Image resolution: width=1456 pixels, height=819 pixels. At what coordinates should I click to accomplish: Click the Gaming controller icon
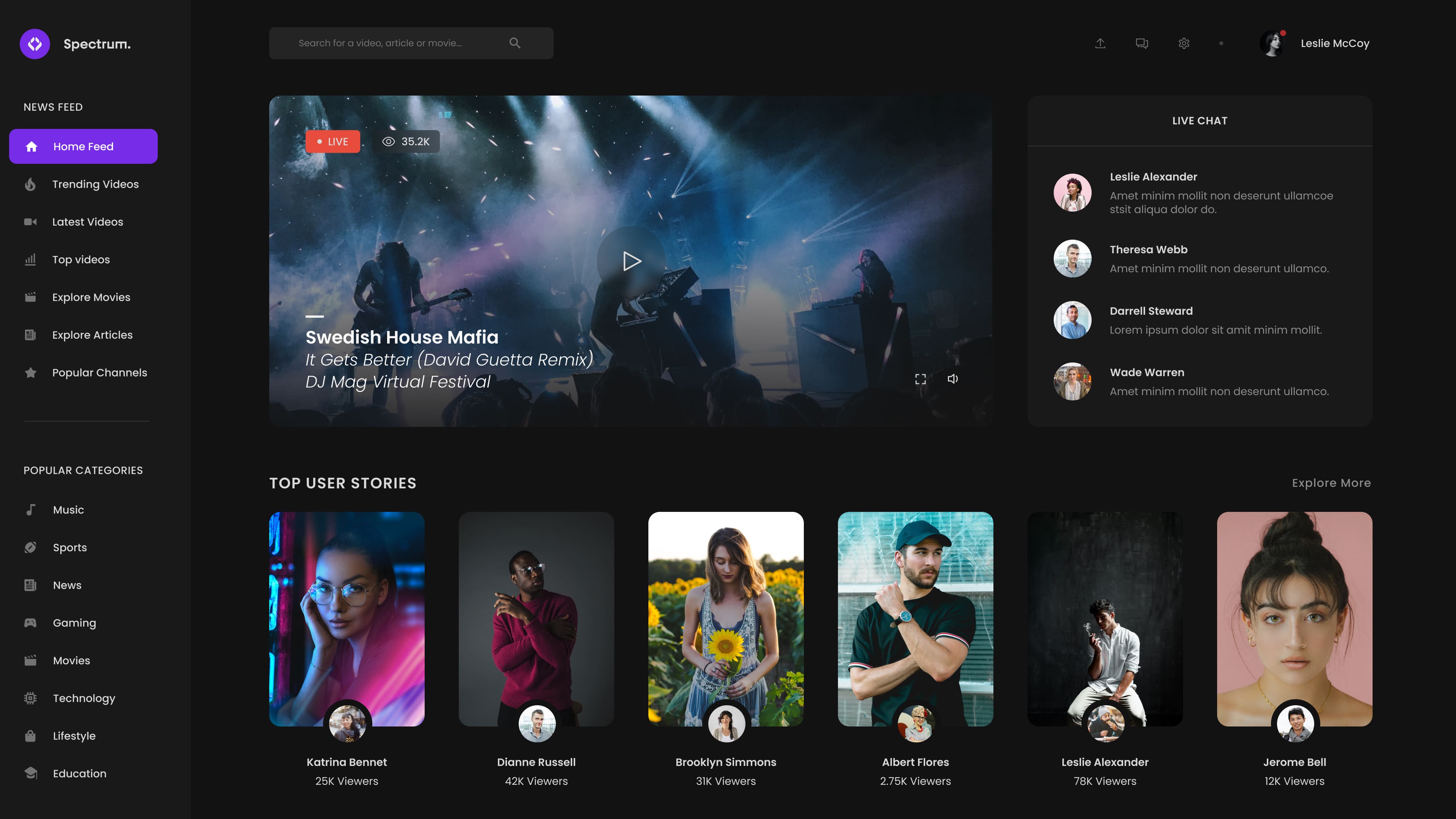click(x=30, y=622)
